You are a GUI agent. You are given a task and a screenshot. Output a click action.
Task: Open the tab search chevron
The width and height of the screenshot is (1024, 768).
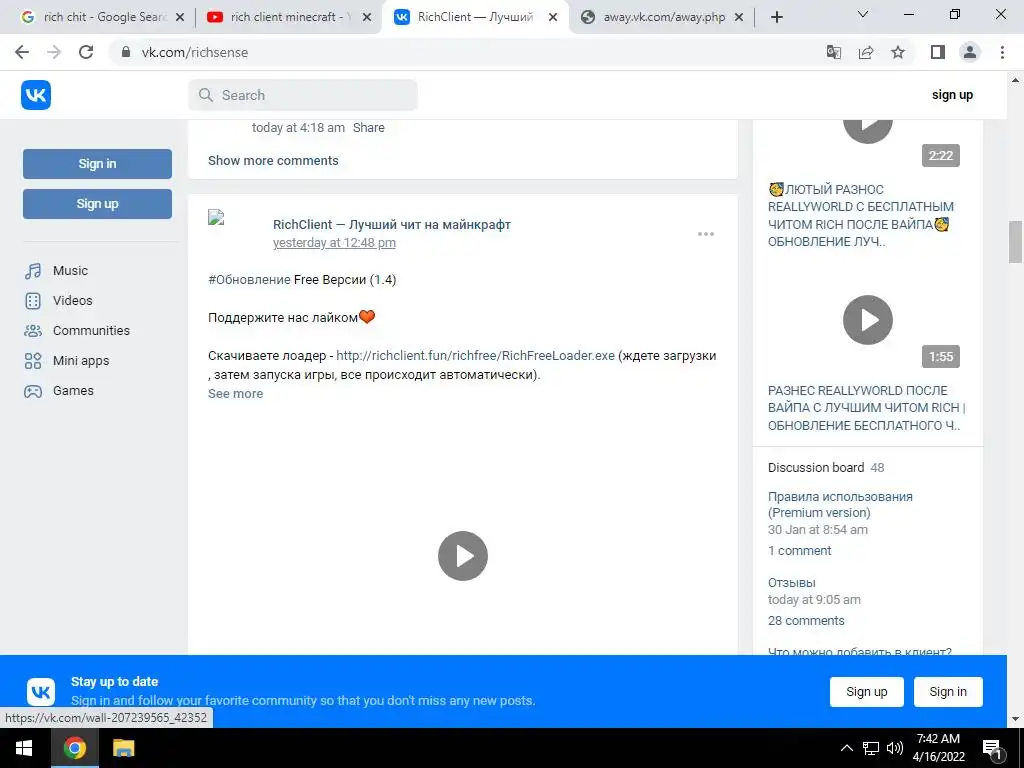863,14
